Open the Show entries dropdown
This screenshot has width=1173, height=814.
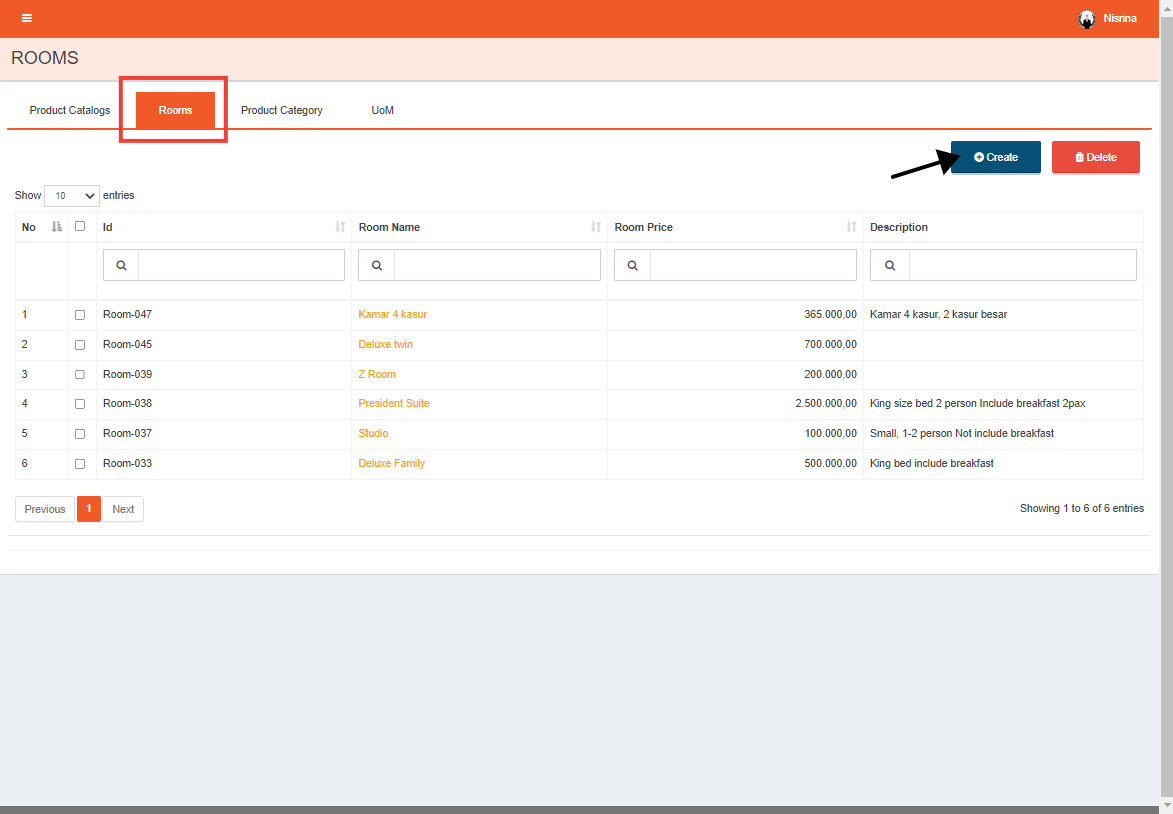point(72,196)
